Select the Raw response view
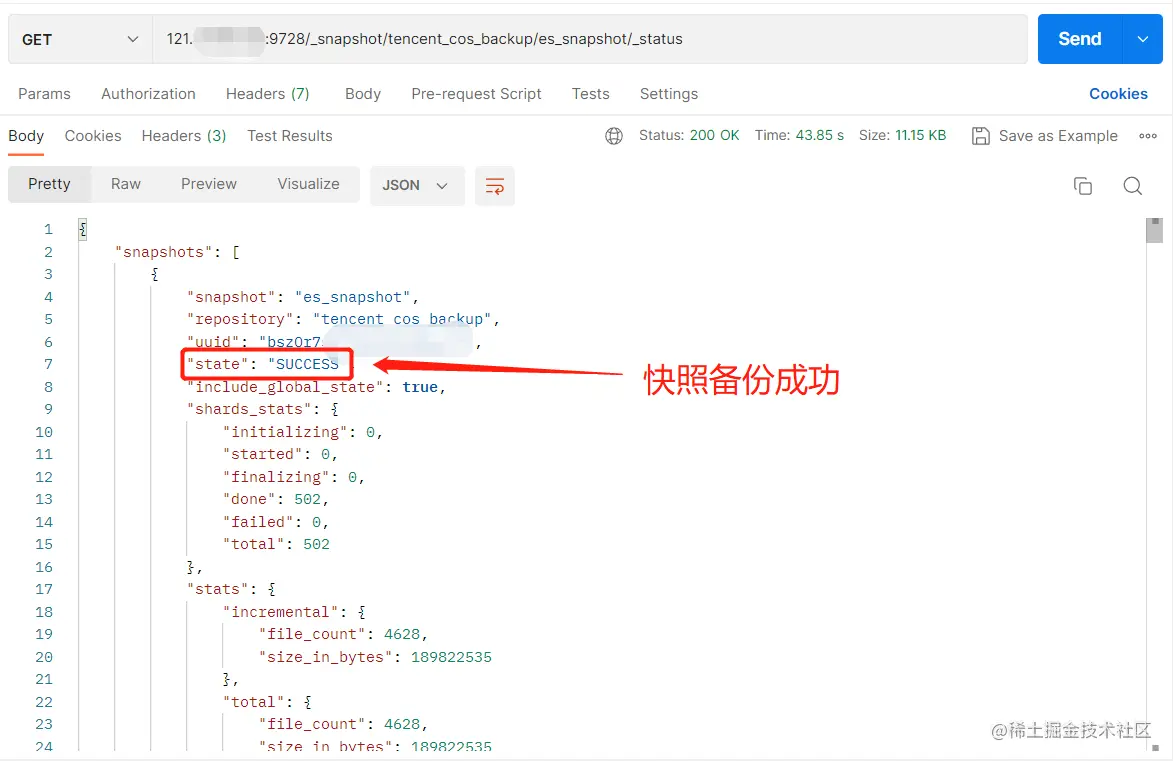1173x762 pixels. pos(125,183)
